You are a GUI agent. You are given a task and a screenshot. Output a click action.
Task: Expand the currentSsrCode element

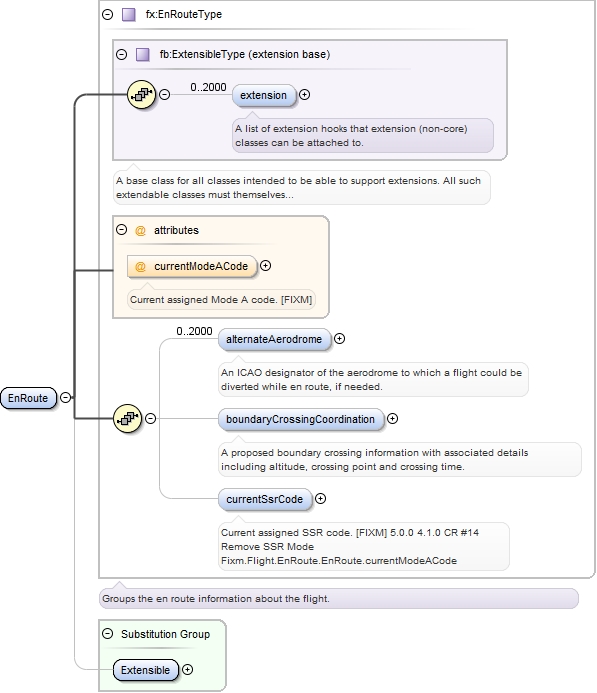coord(320,499)
